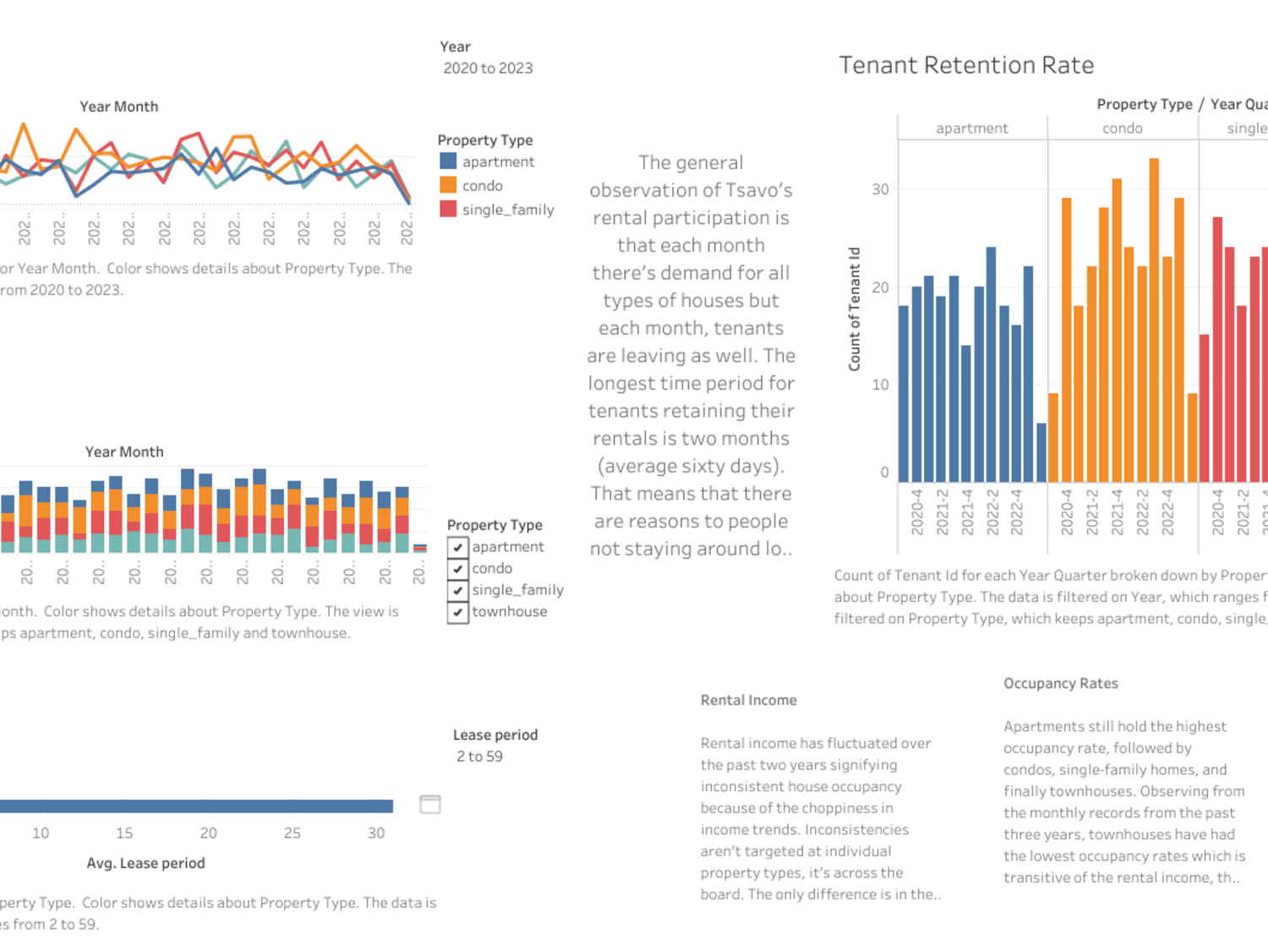Click the tick label 20 on lease axis
The height and width of the screenshot is (952, 1268).
pyautogui.click(x=208, y=834)
